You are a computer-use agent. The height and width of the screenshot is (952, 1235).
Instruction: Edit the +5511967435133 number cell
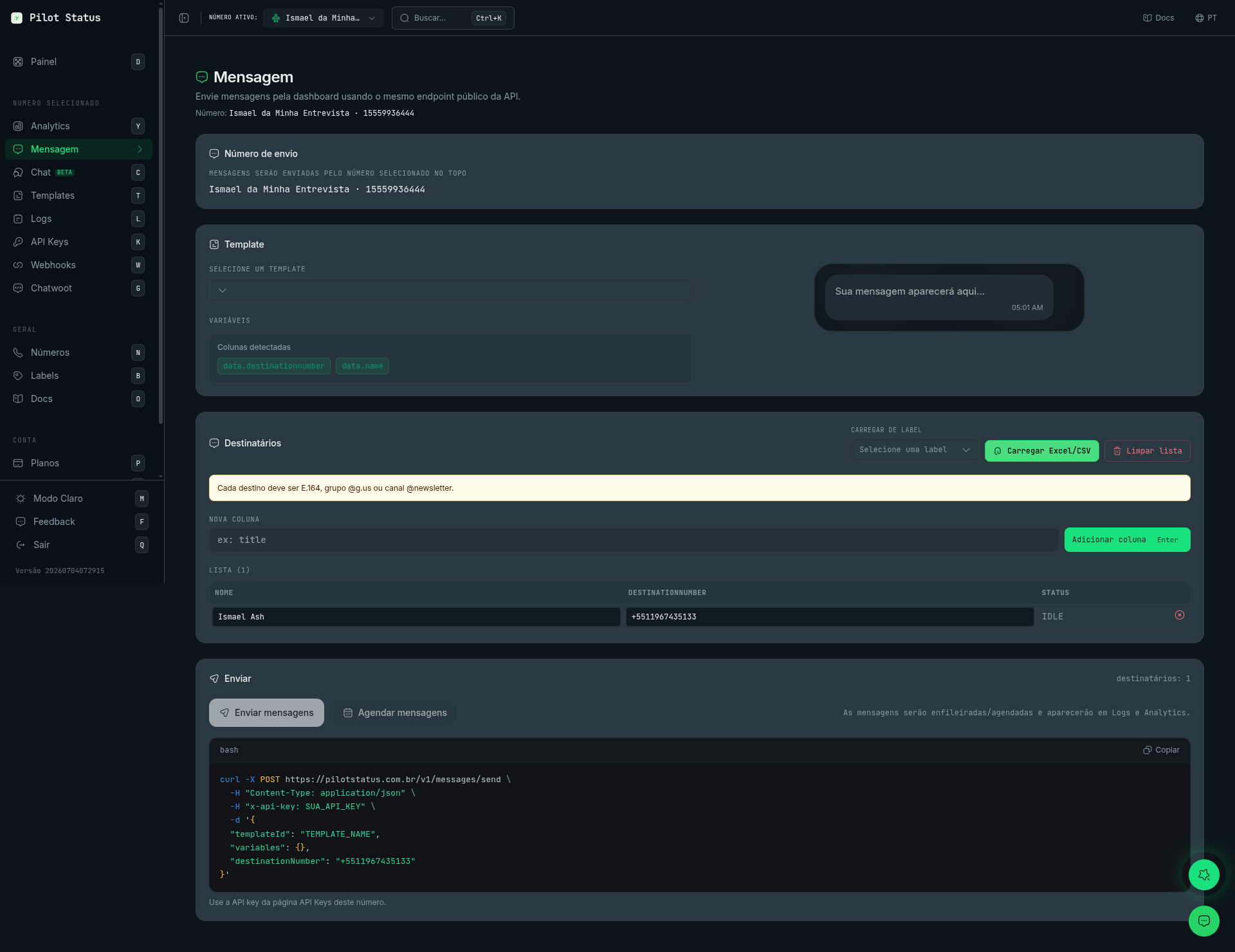point(830,617)
